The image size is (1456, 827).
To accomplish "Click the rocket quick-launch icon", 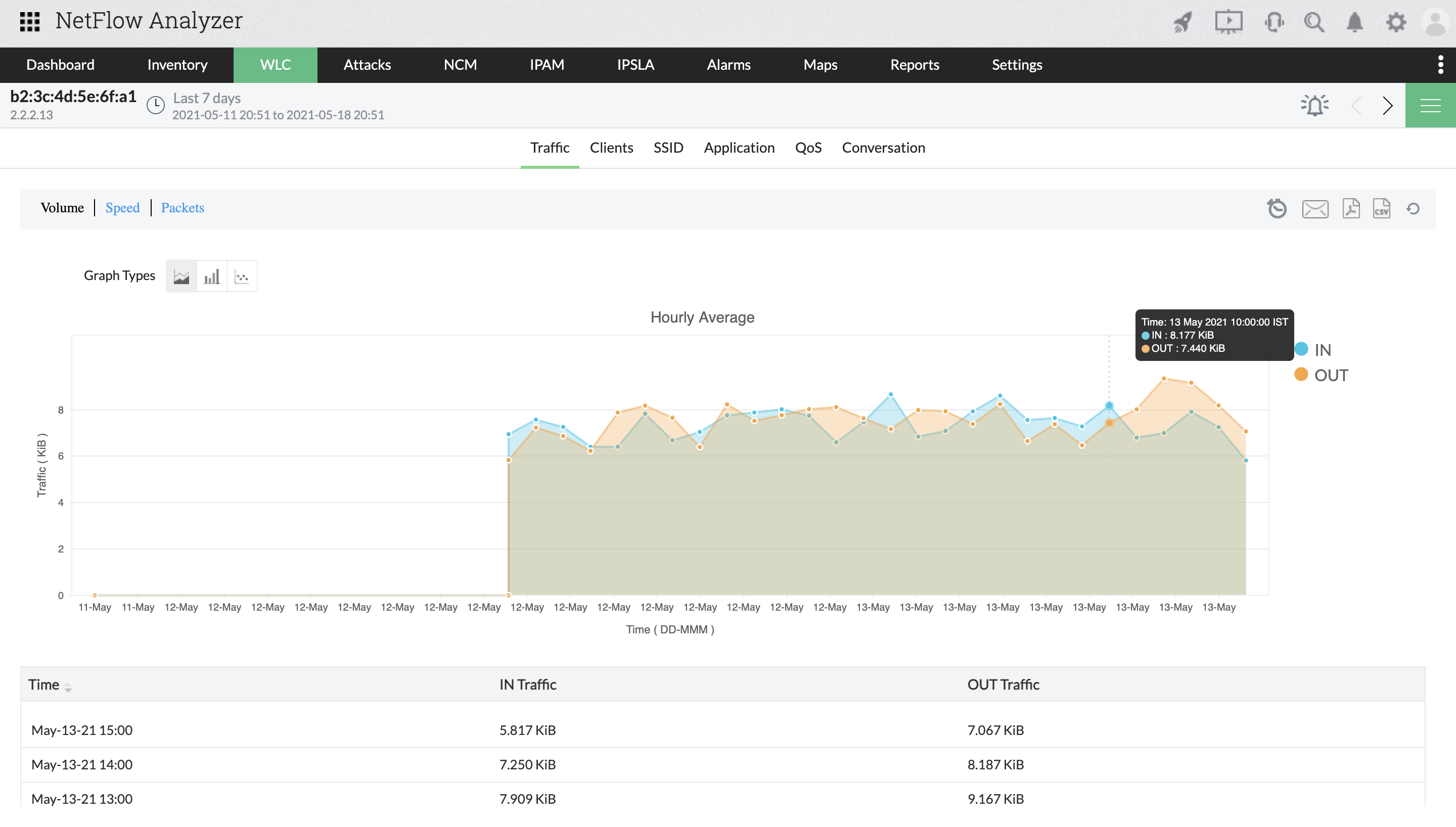I will click(x=1183, y=23).
